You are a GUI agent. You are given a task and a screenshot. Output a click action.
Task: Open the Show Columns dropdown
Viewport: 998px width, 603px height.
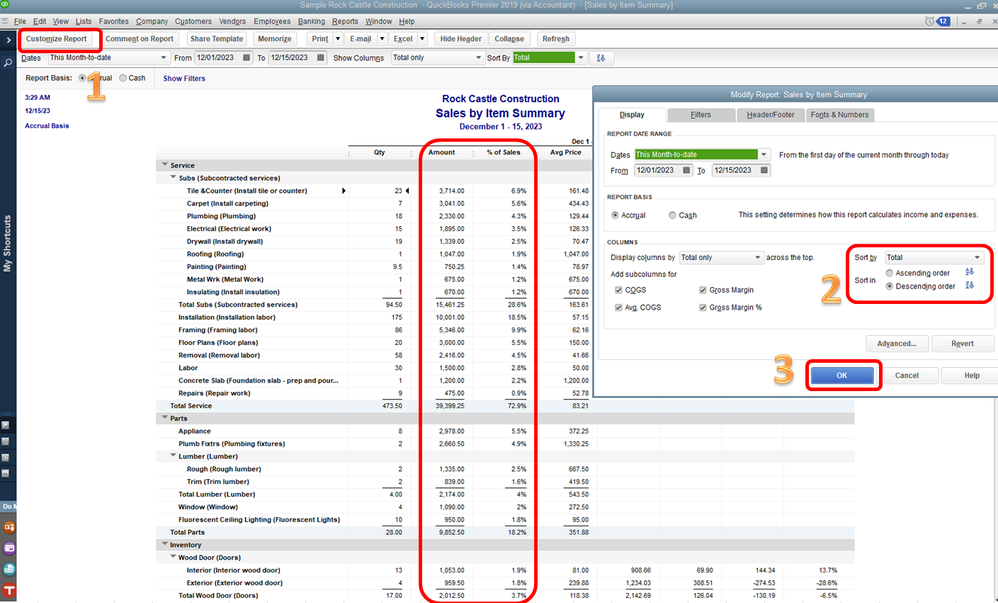coord(479,57)
